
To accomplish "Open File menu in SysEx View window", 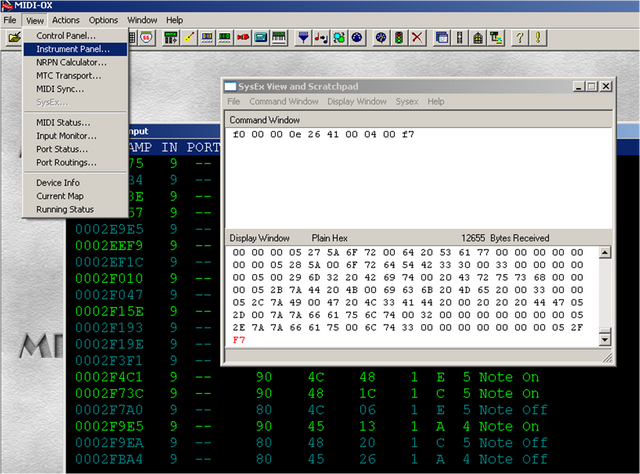I will tap(233, 101).
